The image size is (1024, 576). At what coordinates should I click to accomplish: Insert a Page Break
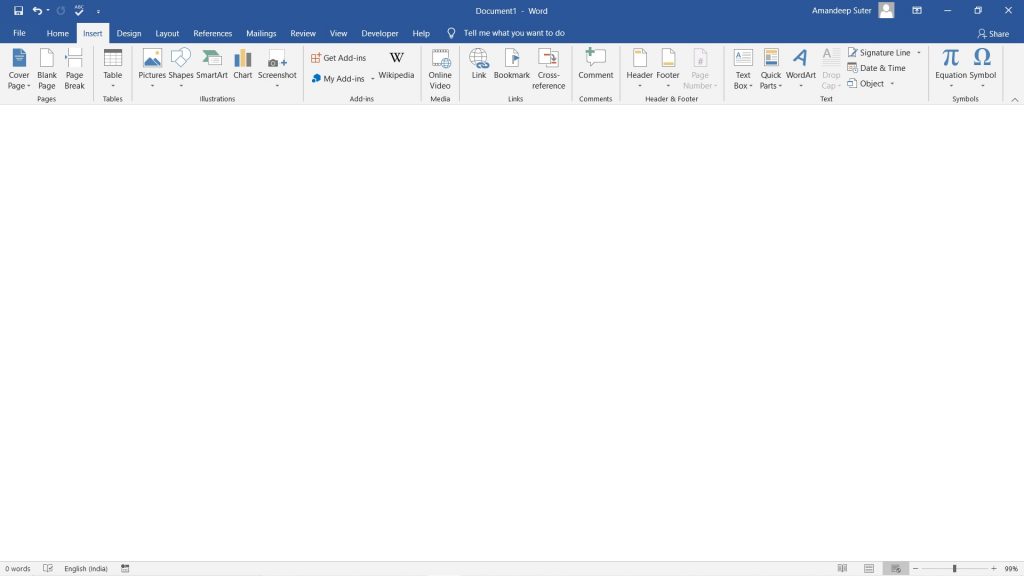coord(74,69)
